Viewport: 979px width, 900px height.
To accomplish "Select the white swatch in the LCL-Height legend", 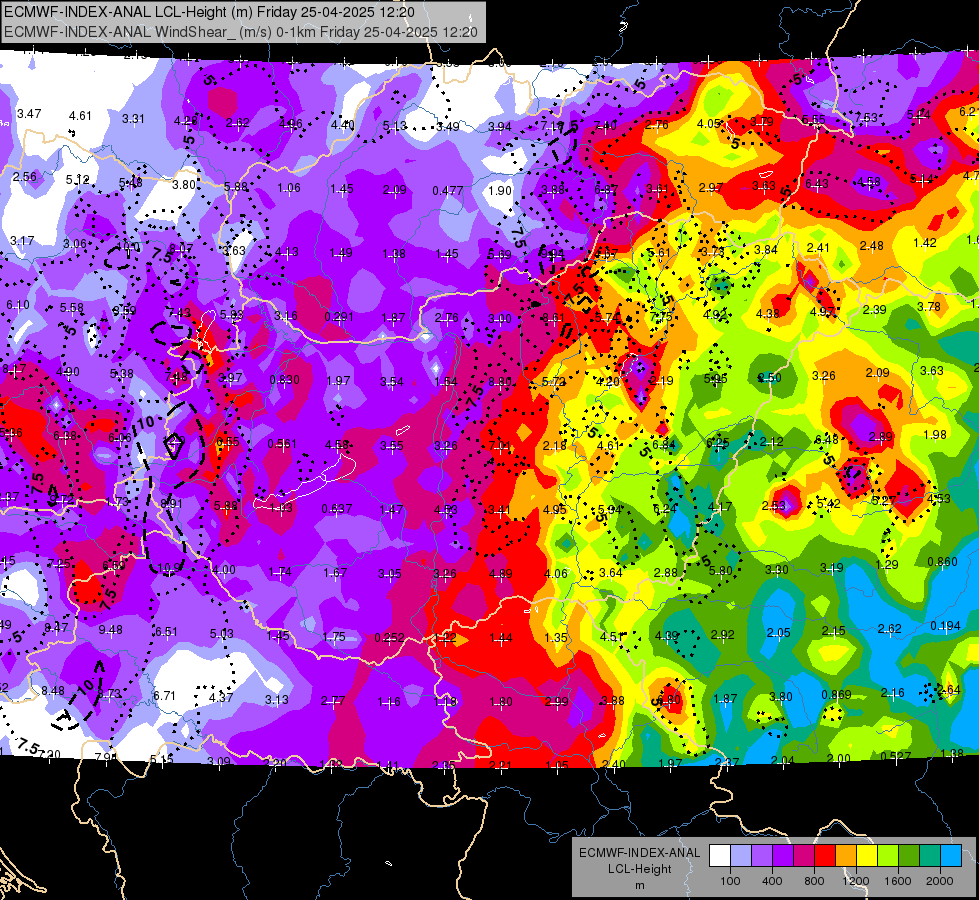I will 720,856.
